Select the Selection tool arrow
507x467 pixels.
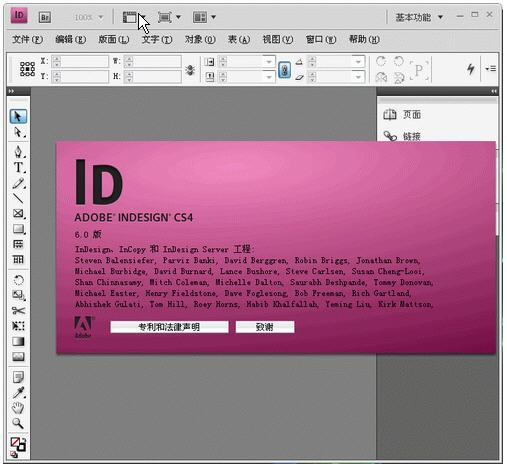18,116
